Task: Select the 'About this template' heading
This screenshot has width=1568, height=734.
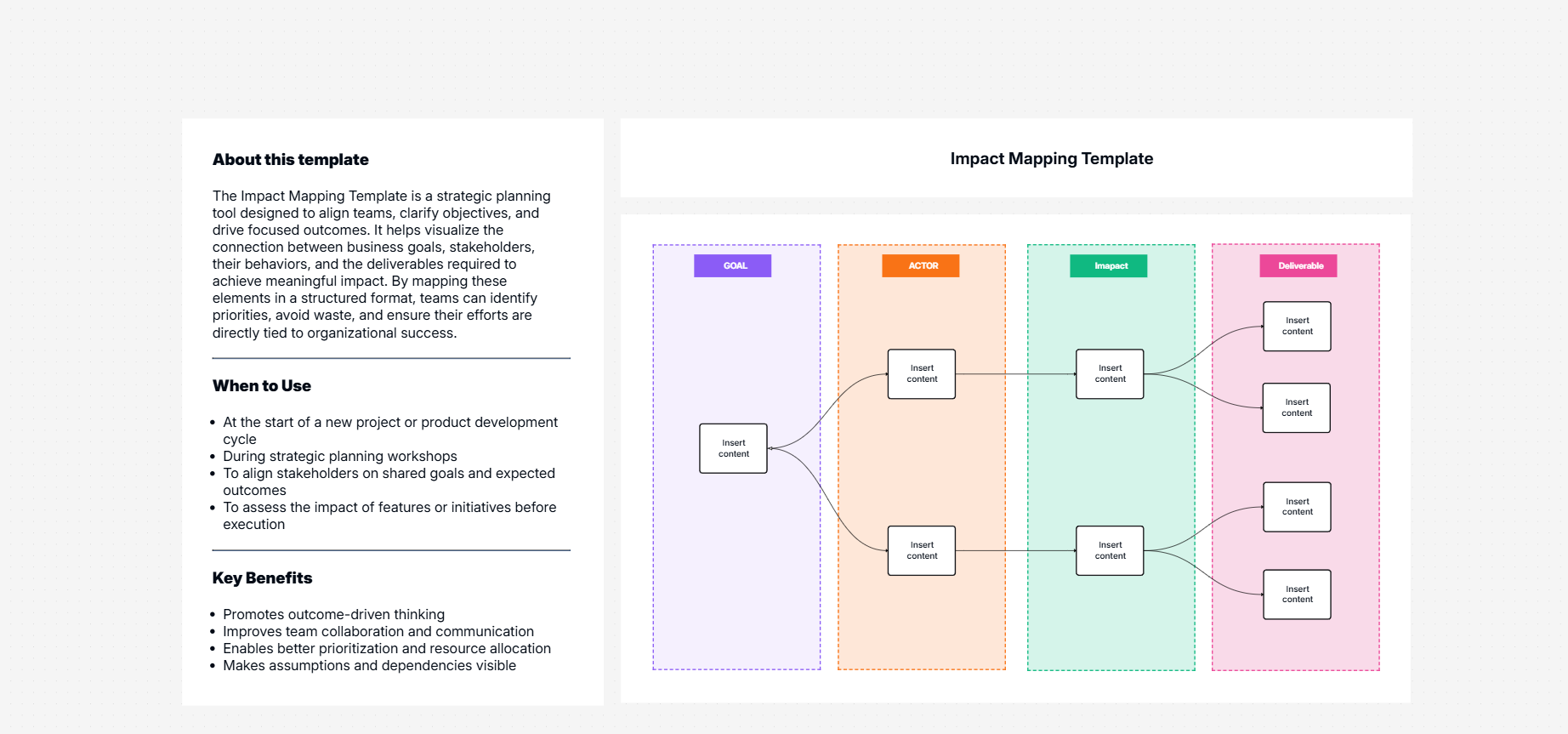Action: pos(291,160)
